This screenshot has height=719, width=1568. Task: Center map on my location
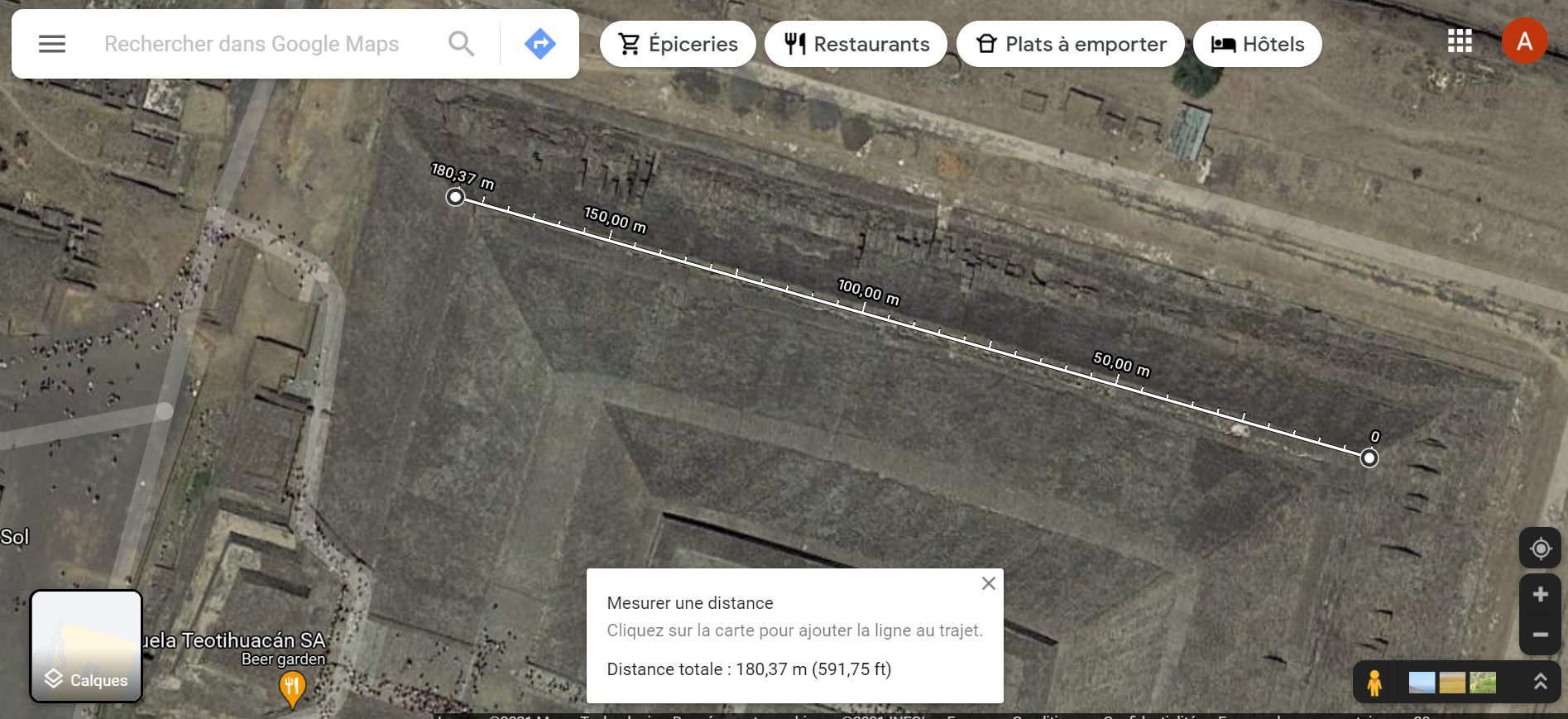1540,549
